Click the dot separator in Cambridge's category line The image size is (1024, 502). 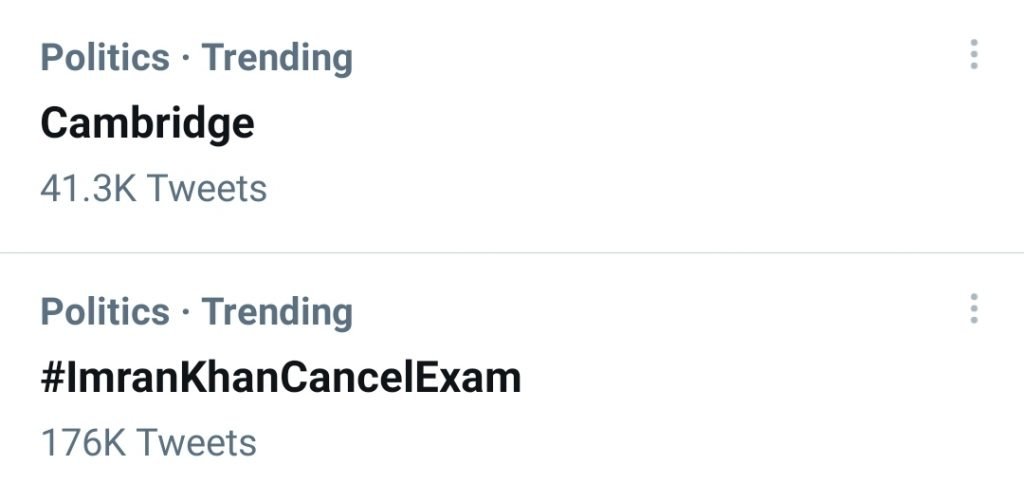click(186, 59)
